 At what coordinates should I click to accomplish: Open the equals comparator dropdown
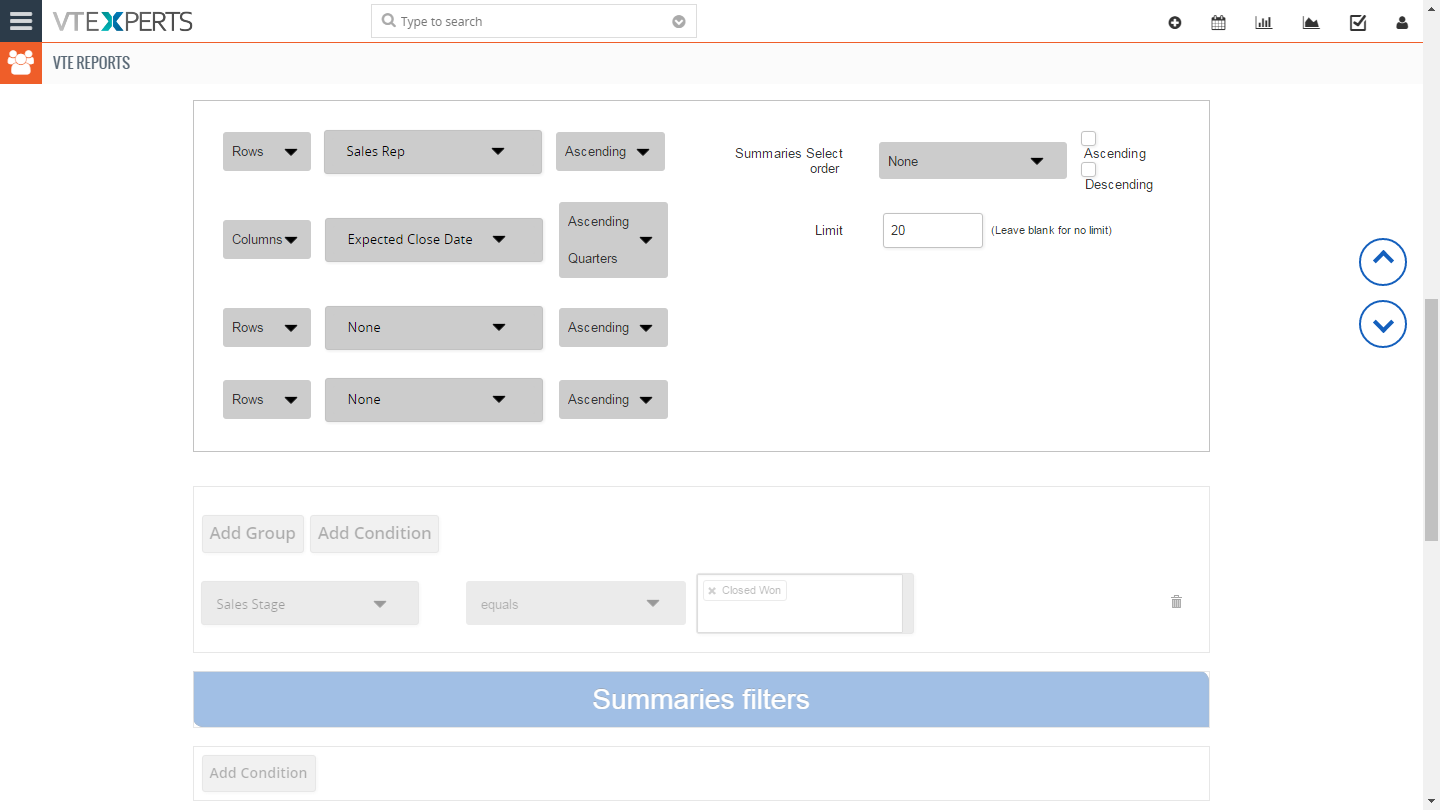576,604
